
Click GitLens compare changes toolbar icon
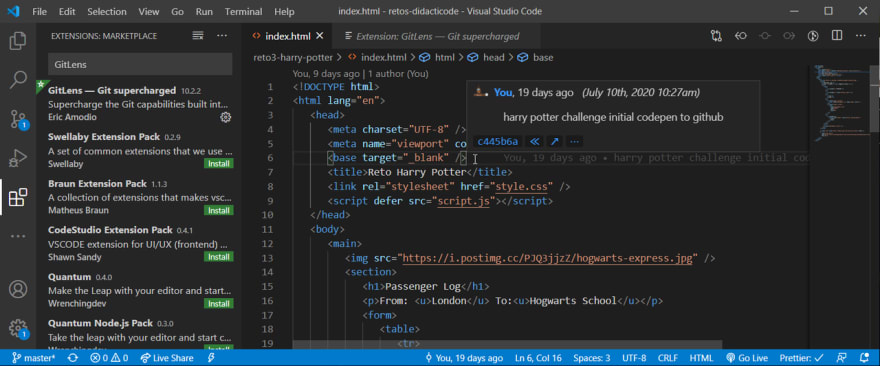tap(716, 36)
